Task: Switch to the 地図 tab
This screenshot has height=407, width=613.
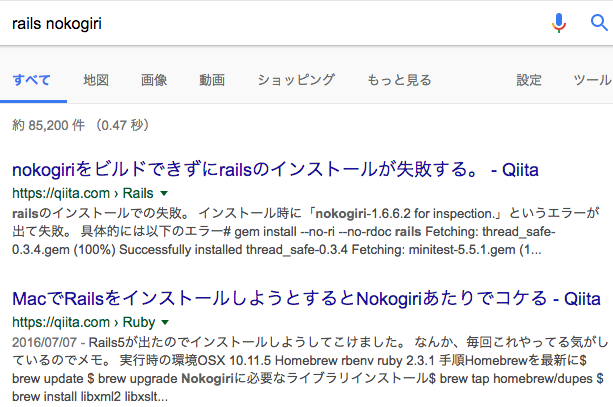Action: pos(96,80)
